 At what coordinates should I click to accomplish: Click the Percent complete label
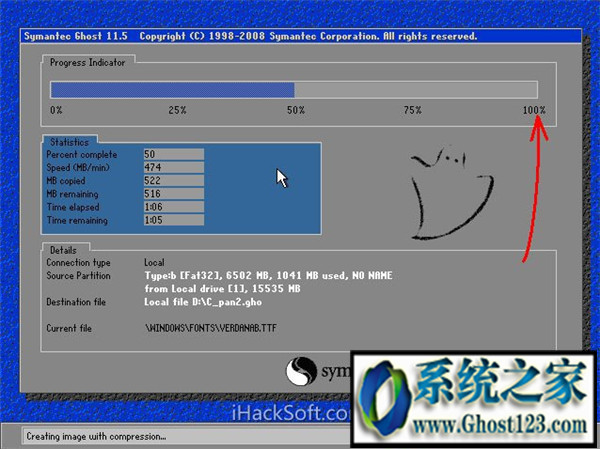(x=82, y=155)
